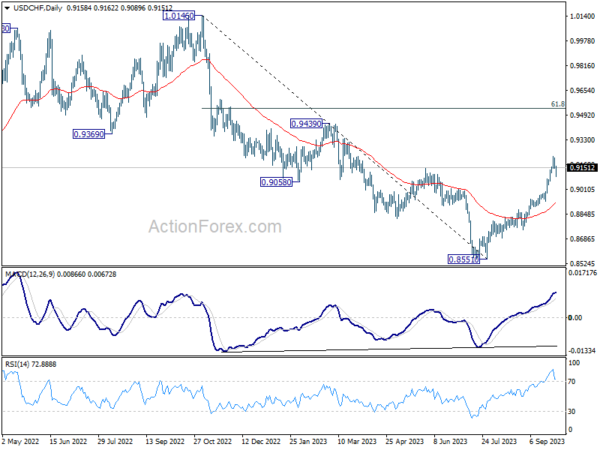Click the RSI 70 level value
The width and height of the screenshot is (600, 450).
click(573, 382)
